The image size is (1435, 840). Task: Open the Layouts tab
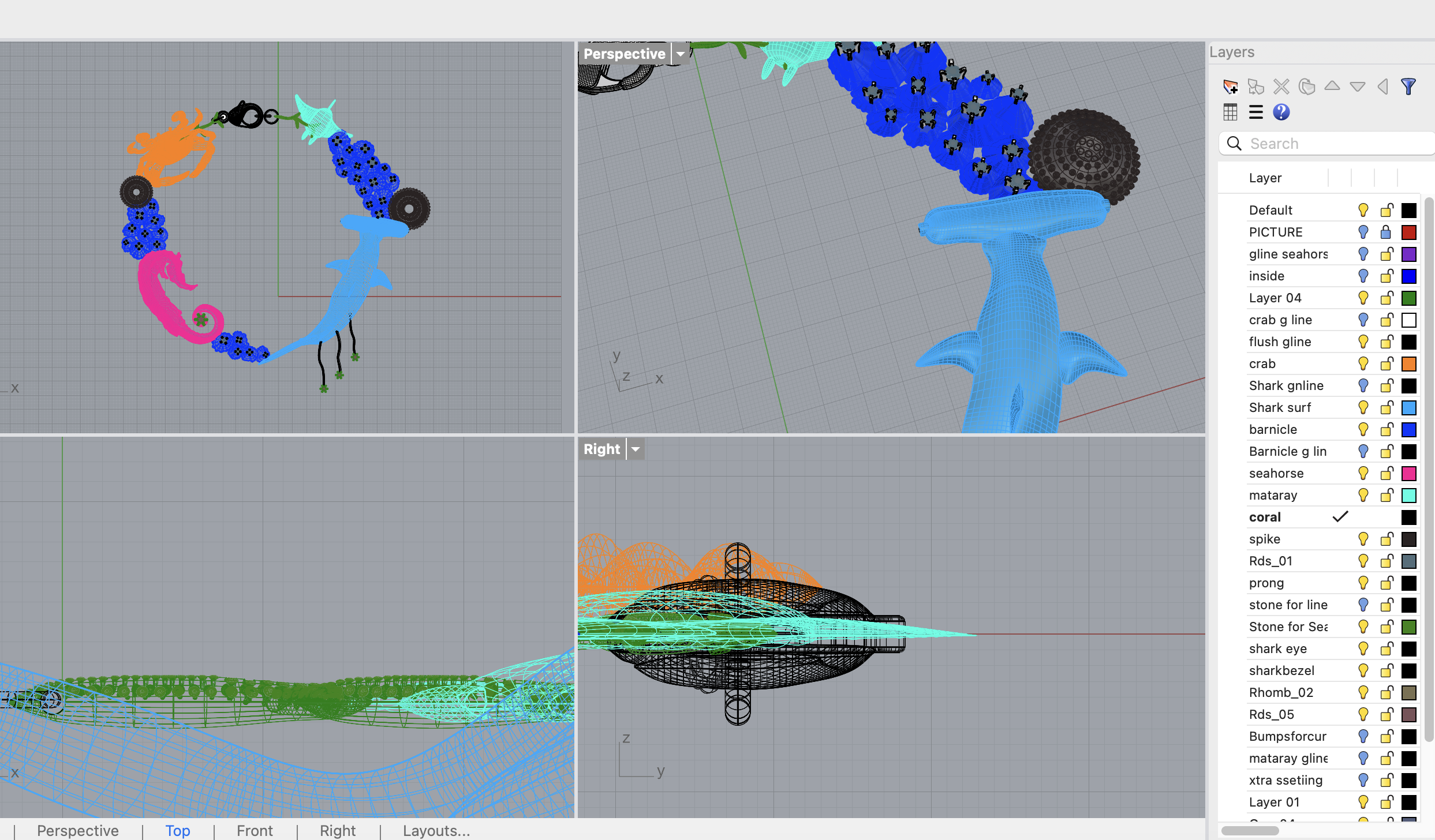click(436, 831)
